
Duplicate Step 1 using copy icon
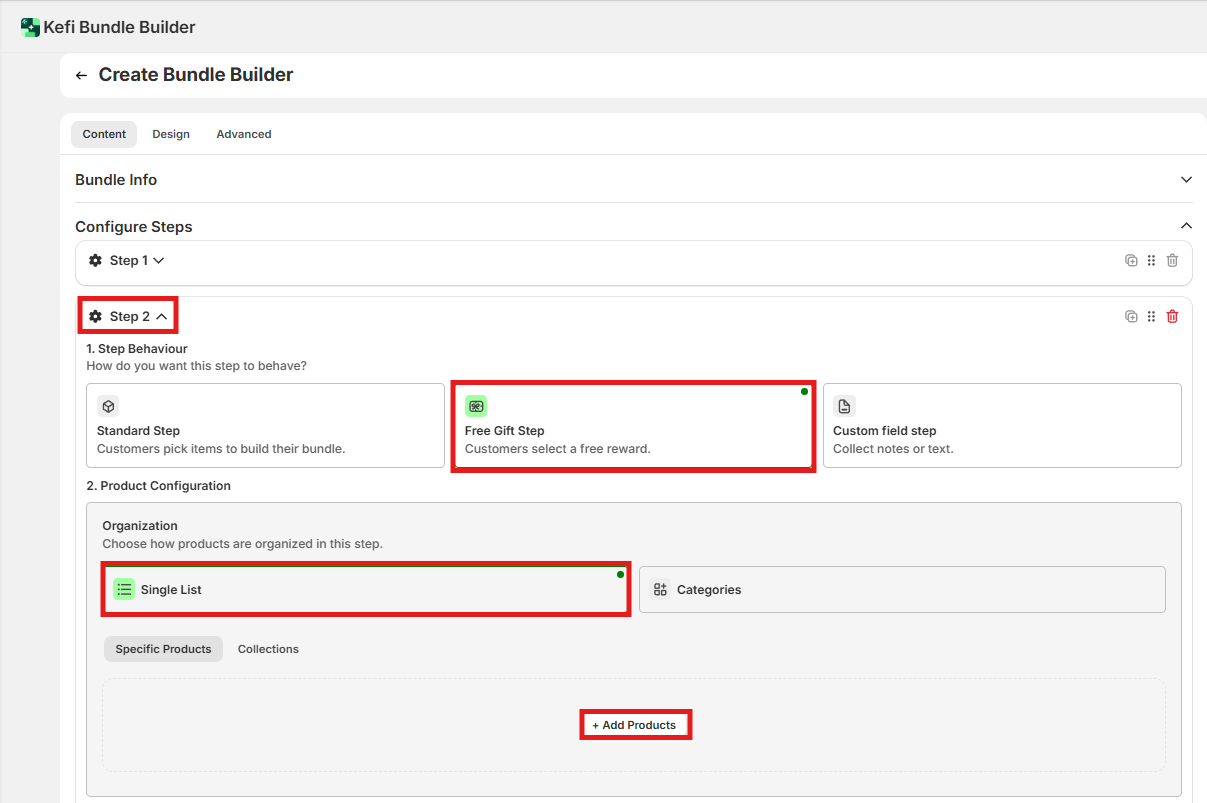1131,260
